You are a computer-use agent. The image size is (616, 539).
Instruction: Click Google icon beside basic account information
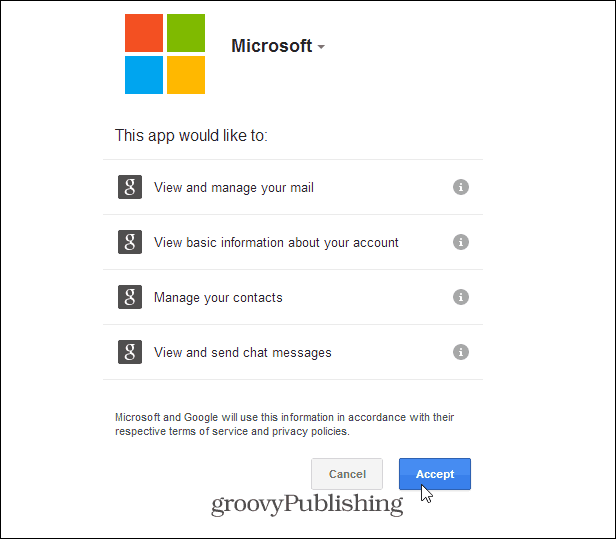[x=130, y=242]
